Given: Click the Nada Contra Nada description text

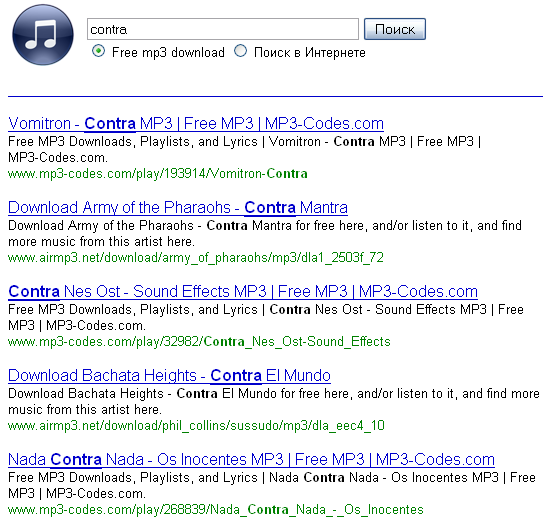Looking at the screenshot, I should (x=272, y=486).
